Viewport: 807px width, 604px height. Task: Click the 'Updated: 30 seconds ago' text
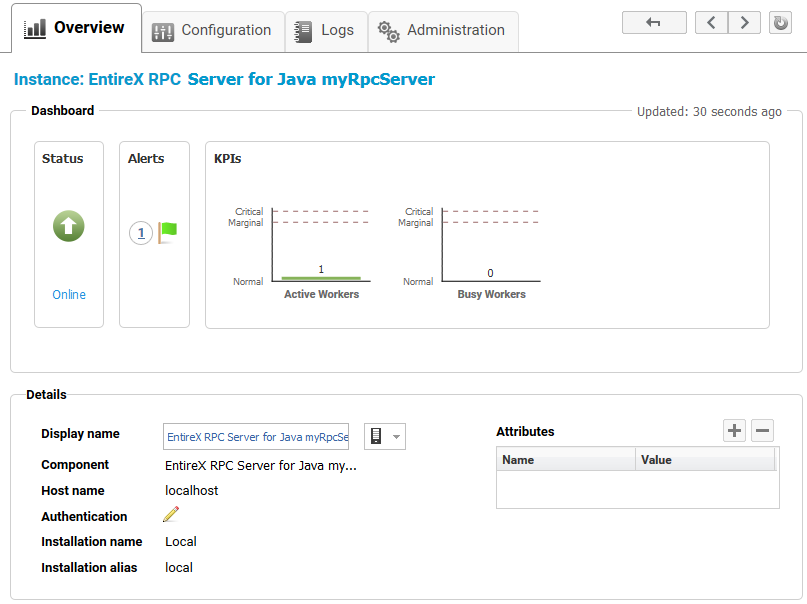coord(709,112)
